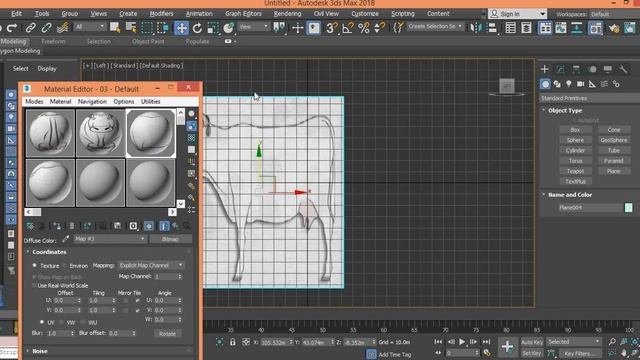Viewport: 640px width, 360px height.
Task: Select the Texture radio button
Action: tap(34, 265)
